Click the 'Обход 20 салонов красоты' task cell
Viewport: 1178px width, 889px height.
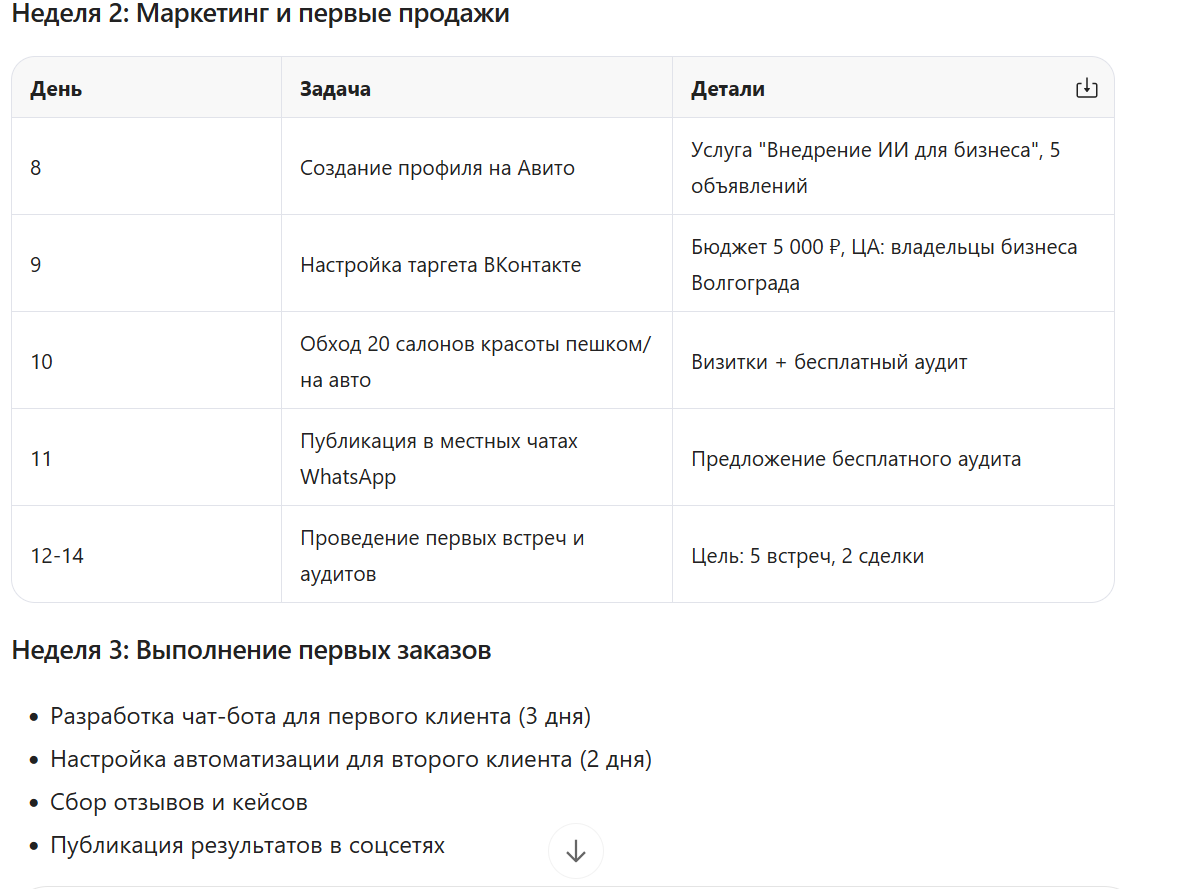tap(476, 361)
